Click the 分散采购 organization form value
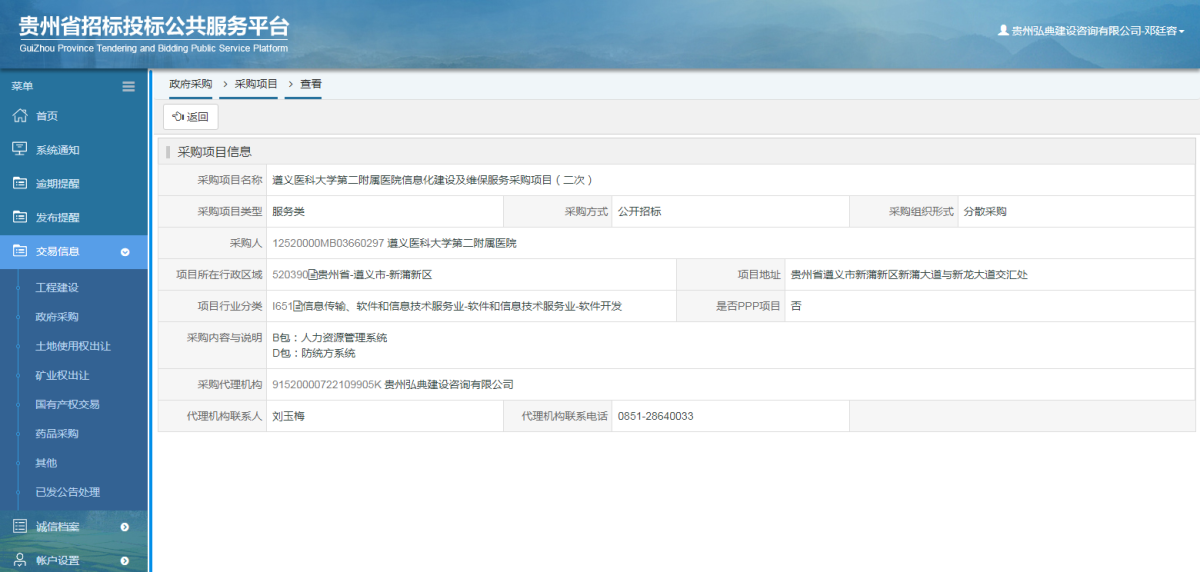The width and height of the screenshot is (1200, 572). pos(985,211)
